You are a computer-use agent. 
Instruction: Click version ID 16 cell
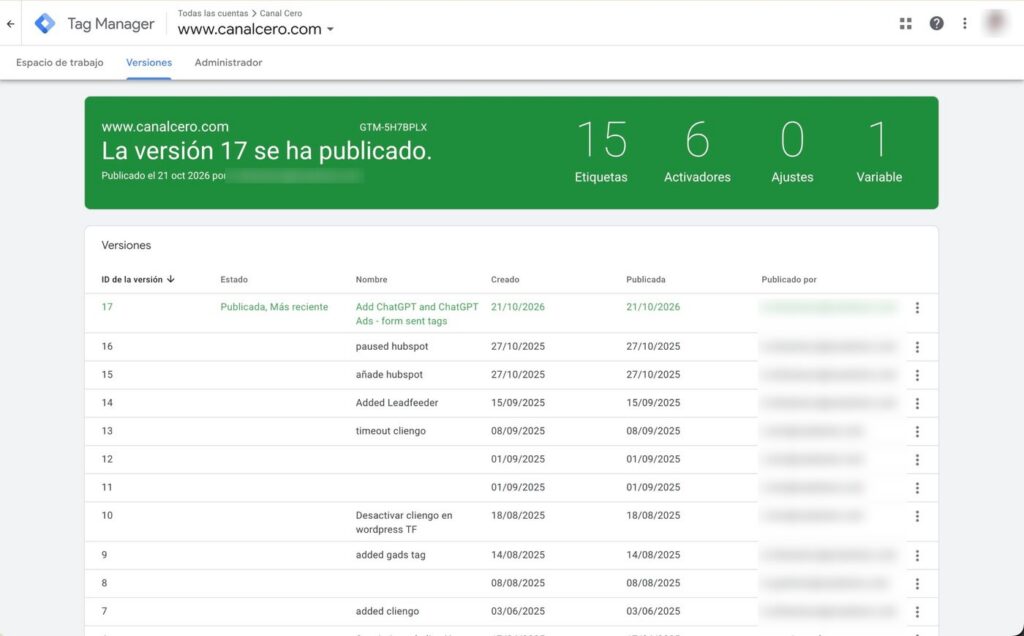coord(107,347)
